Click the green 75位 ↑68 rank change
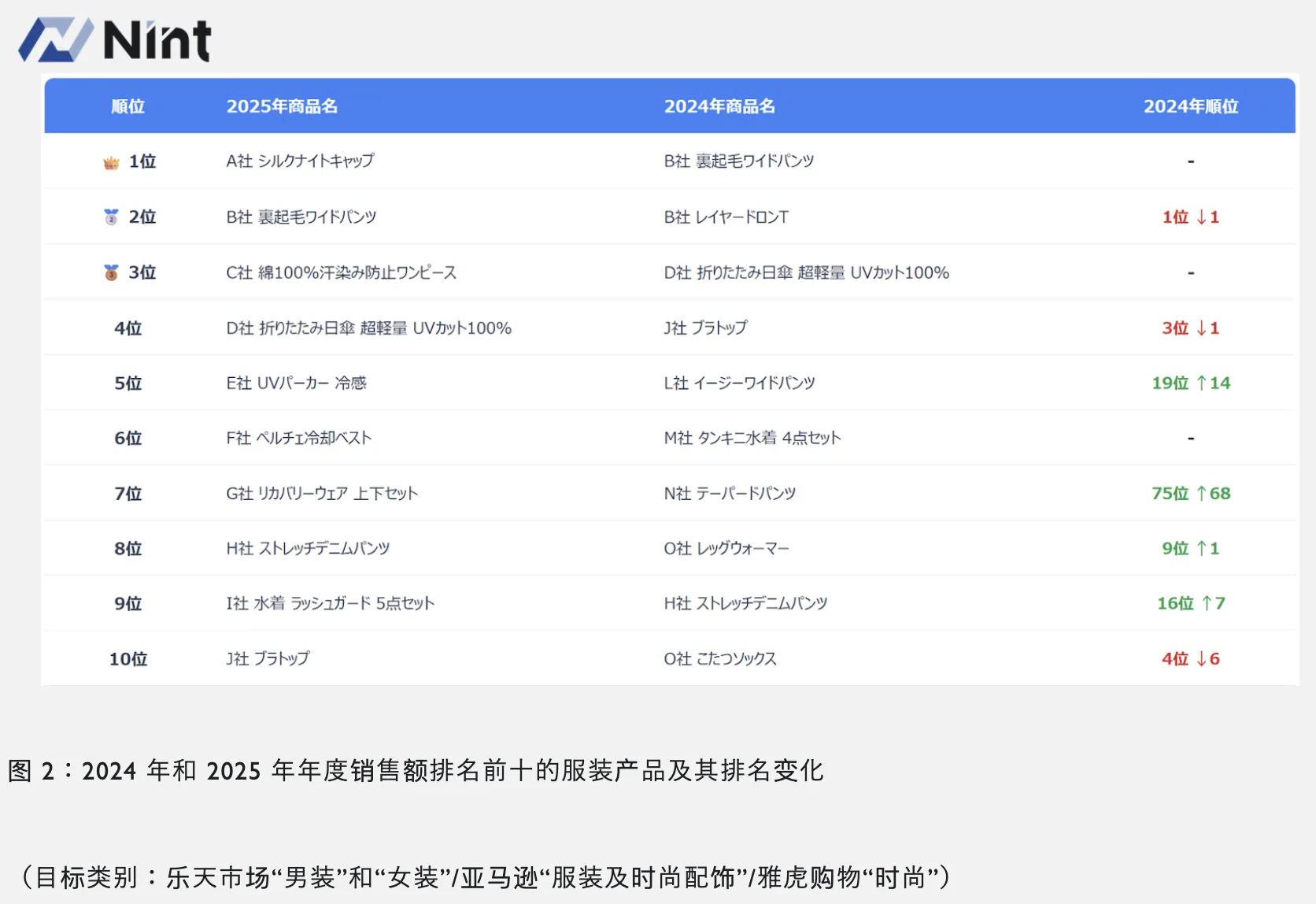The image size is (1316, 904). click(x=1191, y=493)
